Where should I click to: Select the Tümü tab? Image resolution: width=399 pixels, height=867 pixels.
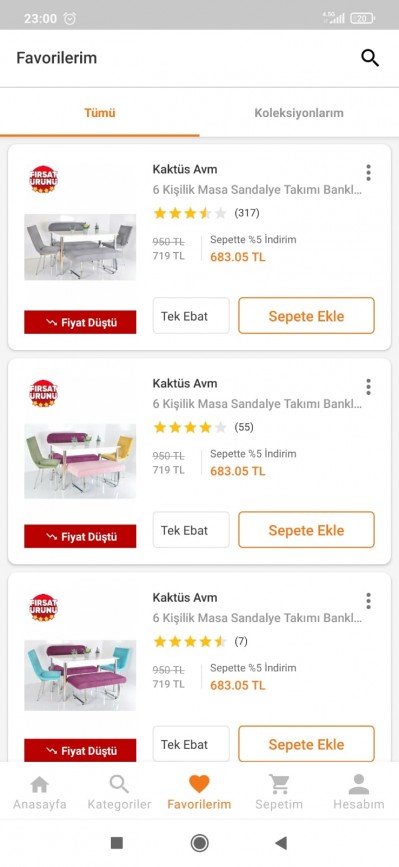[x=99, y=113]
